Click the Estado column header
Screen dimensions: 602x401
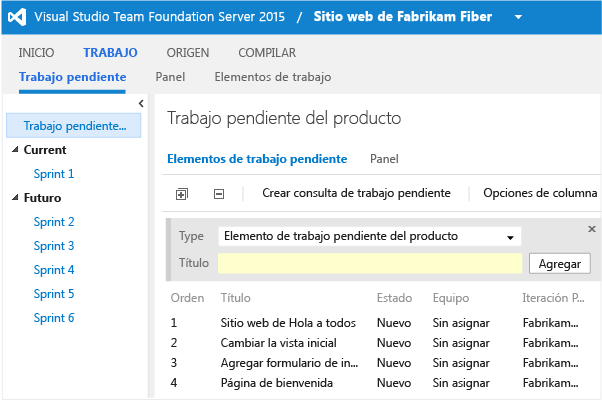point(394,298)
